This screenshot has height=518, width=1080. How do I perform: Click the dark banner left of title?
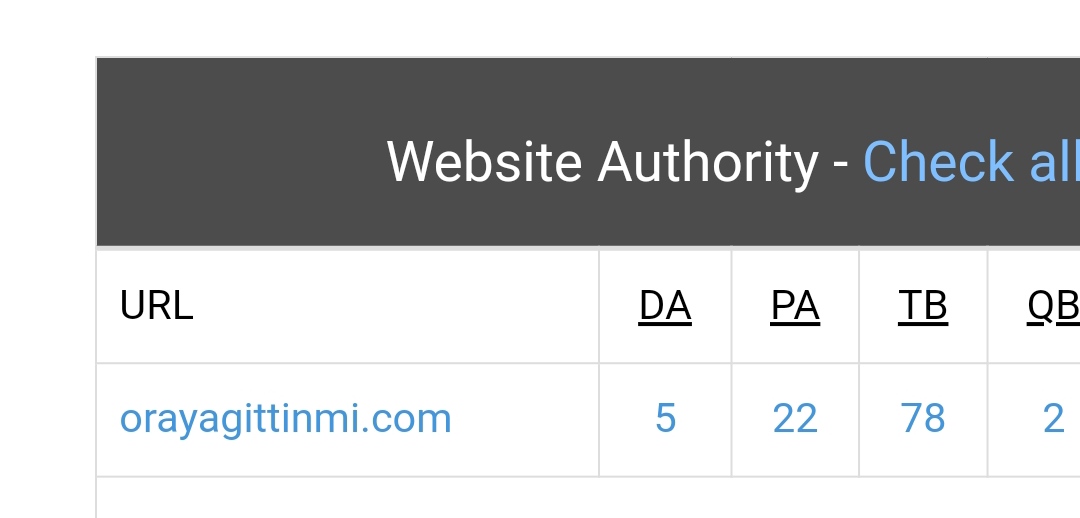[241, 152]
